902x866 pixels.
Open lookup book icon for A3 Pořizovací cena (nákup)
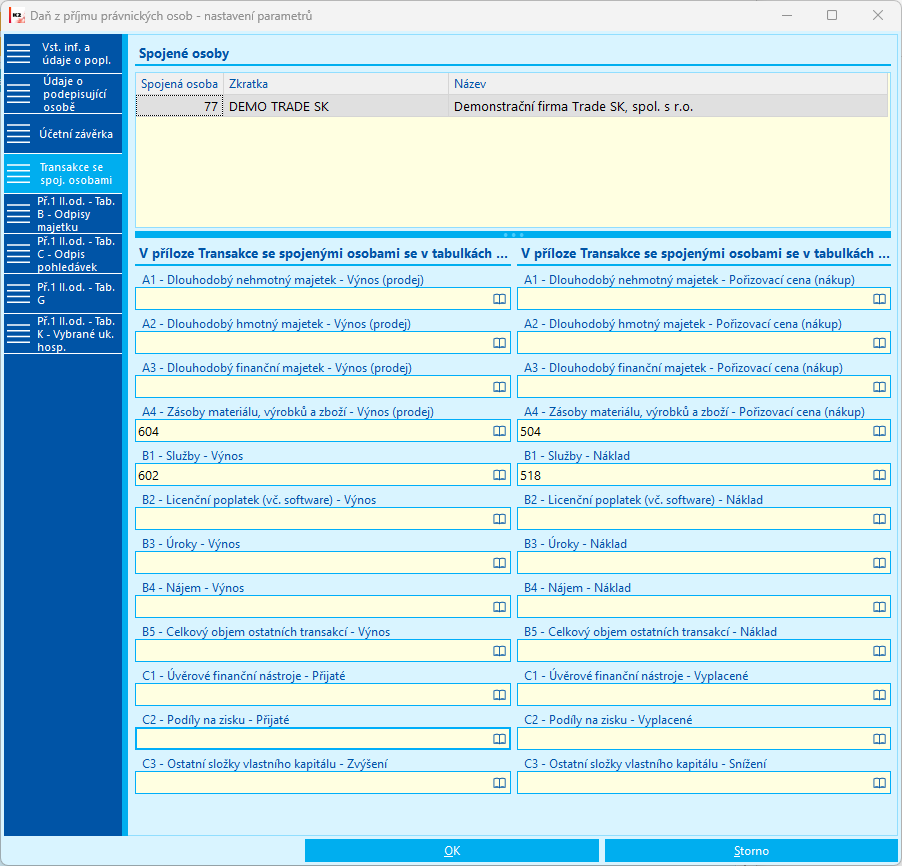click(x=879, y=387)
